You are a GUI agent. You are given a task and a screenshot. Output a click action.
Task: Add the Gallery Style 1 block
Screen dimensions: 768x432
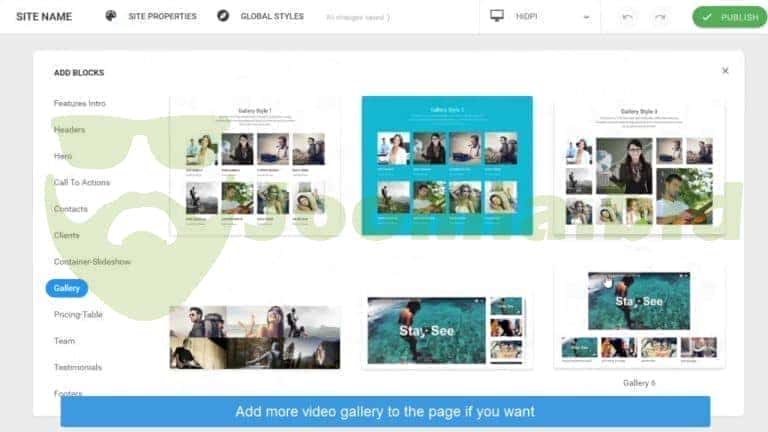[x=254, y=166]
